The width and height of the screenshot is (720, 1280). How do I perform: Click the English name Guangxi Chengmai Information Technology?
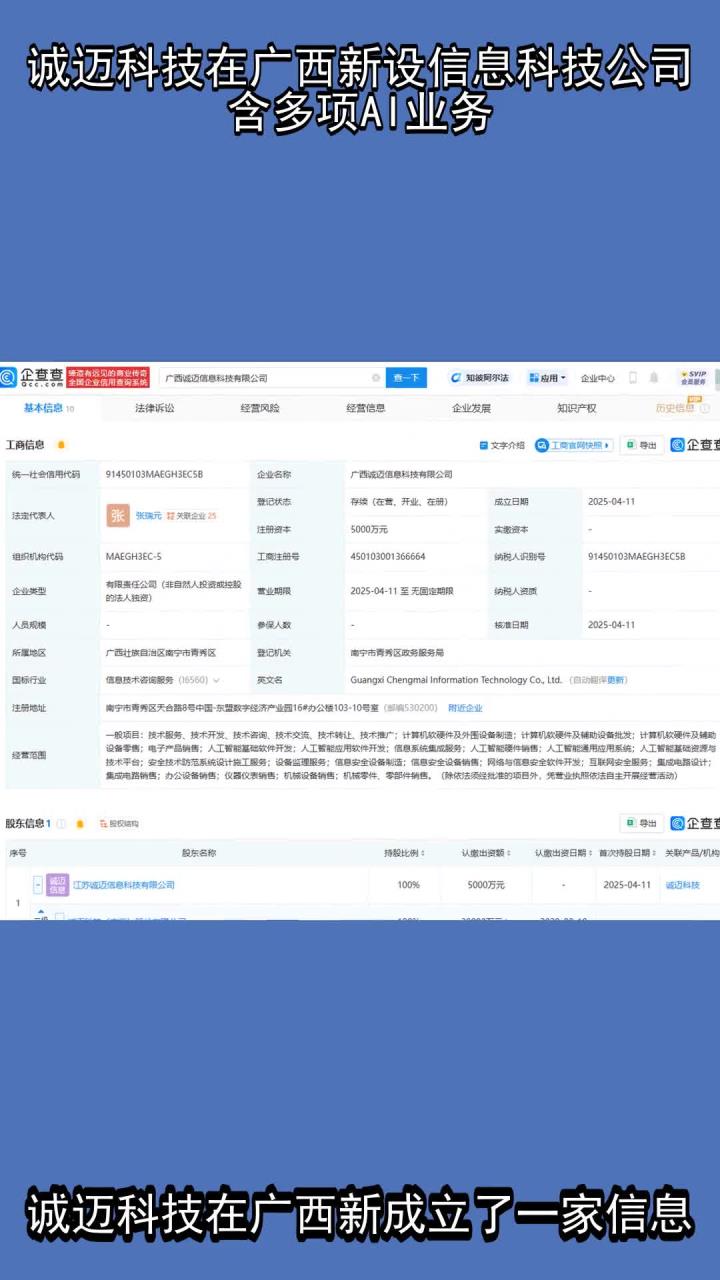pyautogui.click(x=455, y=680)
